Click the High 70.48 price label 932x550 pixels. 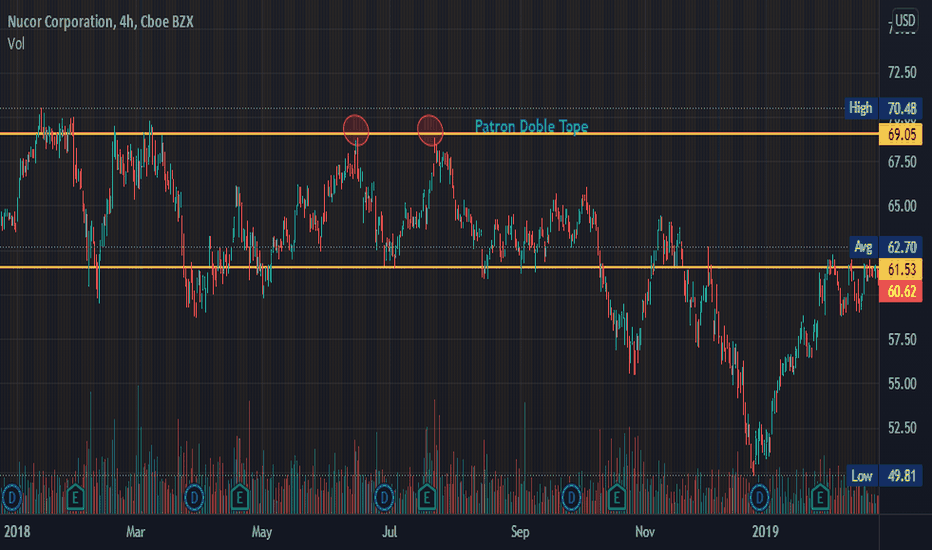[x=884, y=108]
